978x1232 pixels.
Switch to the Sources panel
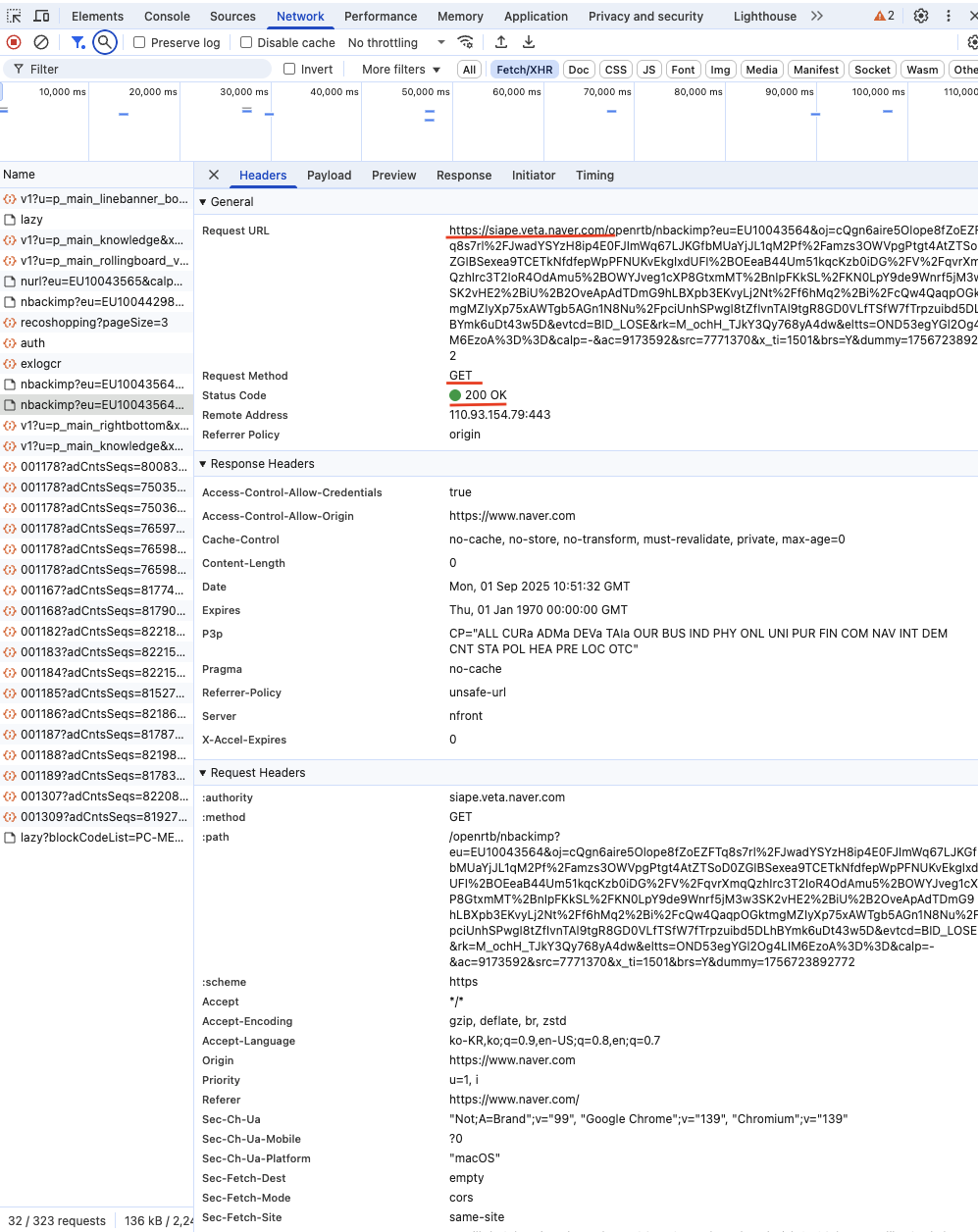(x=232, y=16)
